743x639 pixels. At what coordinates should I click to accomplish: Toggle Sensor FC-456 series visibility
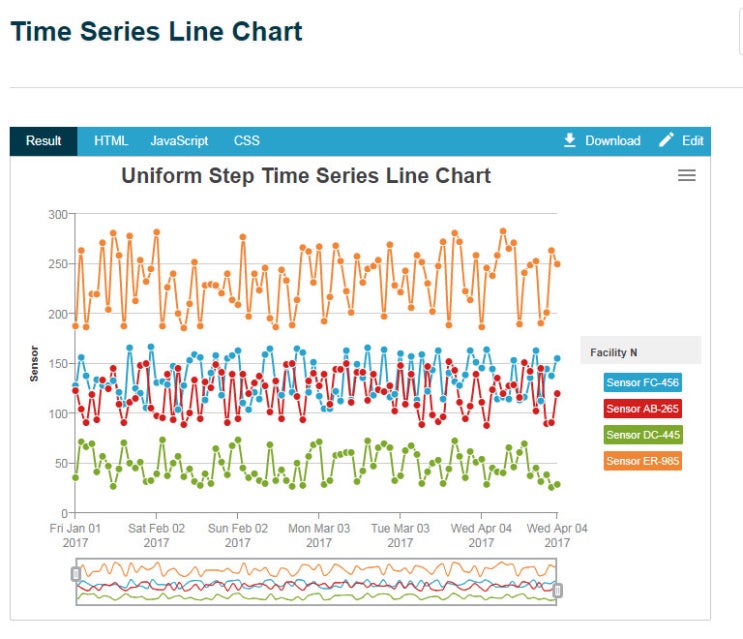[643, 382]
